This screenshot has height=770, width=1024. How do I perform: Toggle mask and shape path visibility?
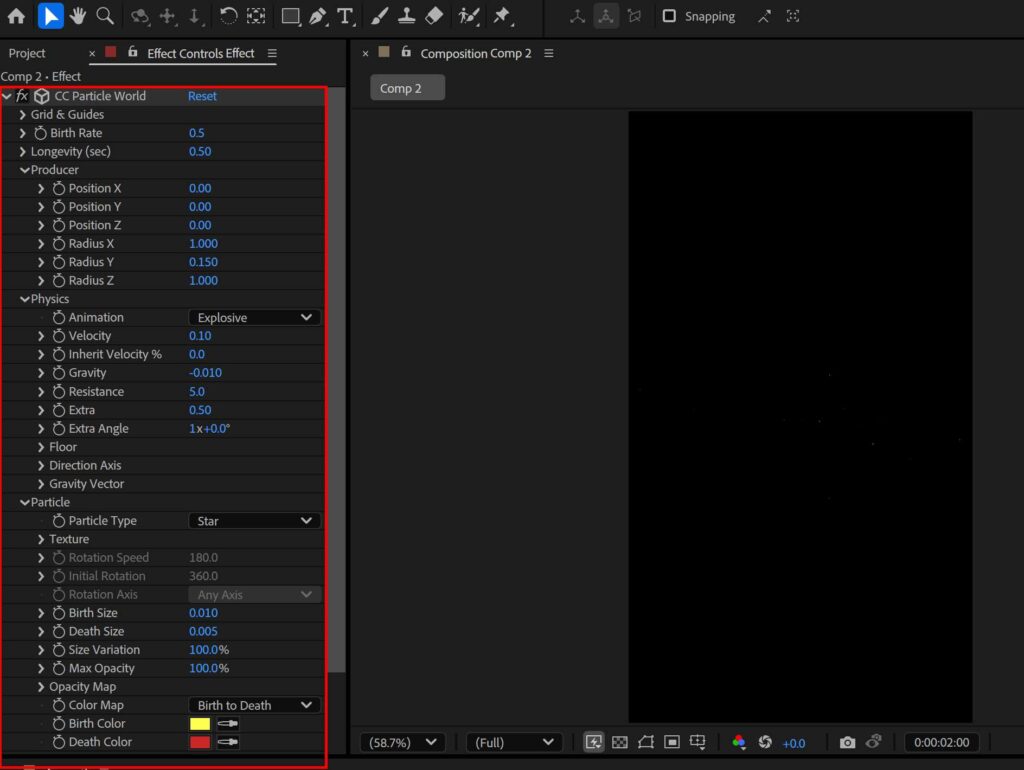coord(646,743)
